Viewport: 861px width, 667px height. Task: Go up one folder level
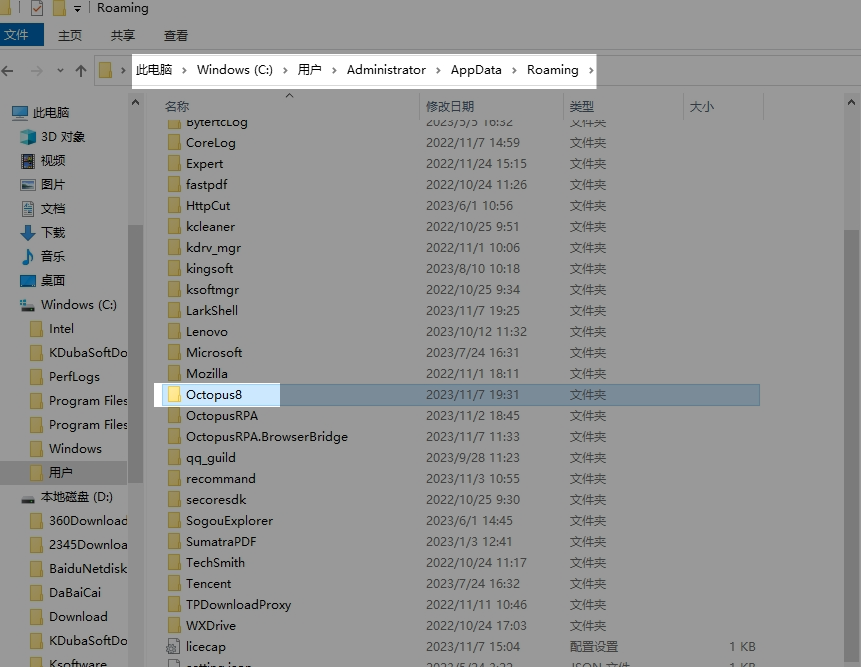(81, 70)
